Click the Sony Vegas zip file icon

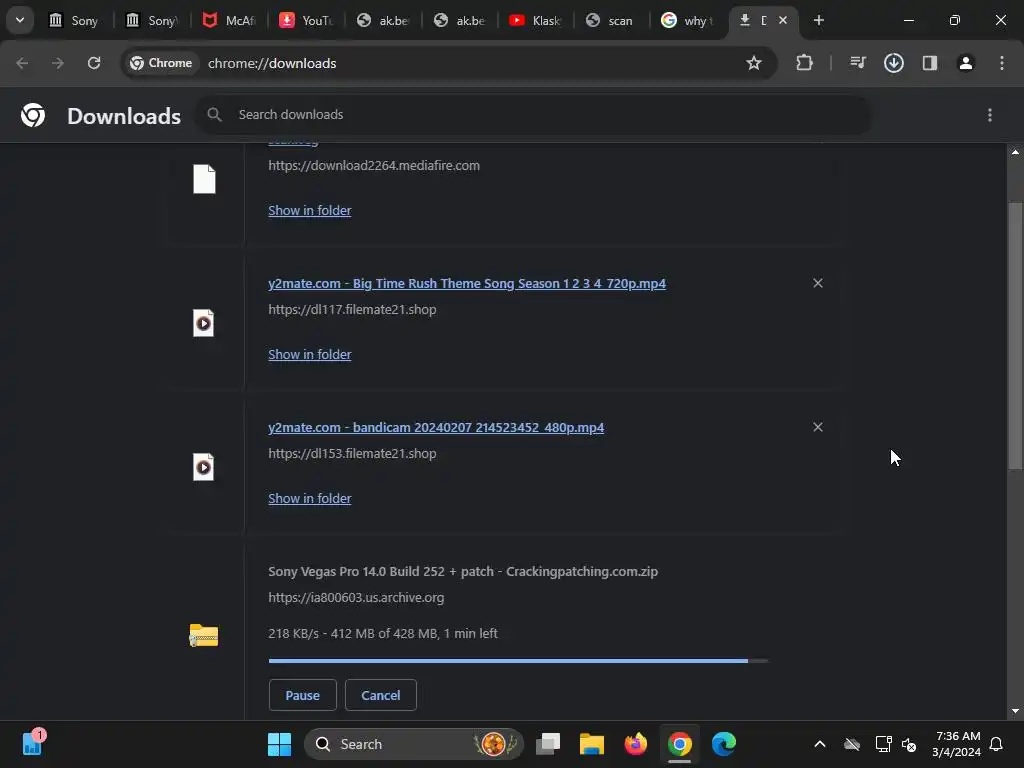[x=204, y=635]
